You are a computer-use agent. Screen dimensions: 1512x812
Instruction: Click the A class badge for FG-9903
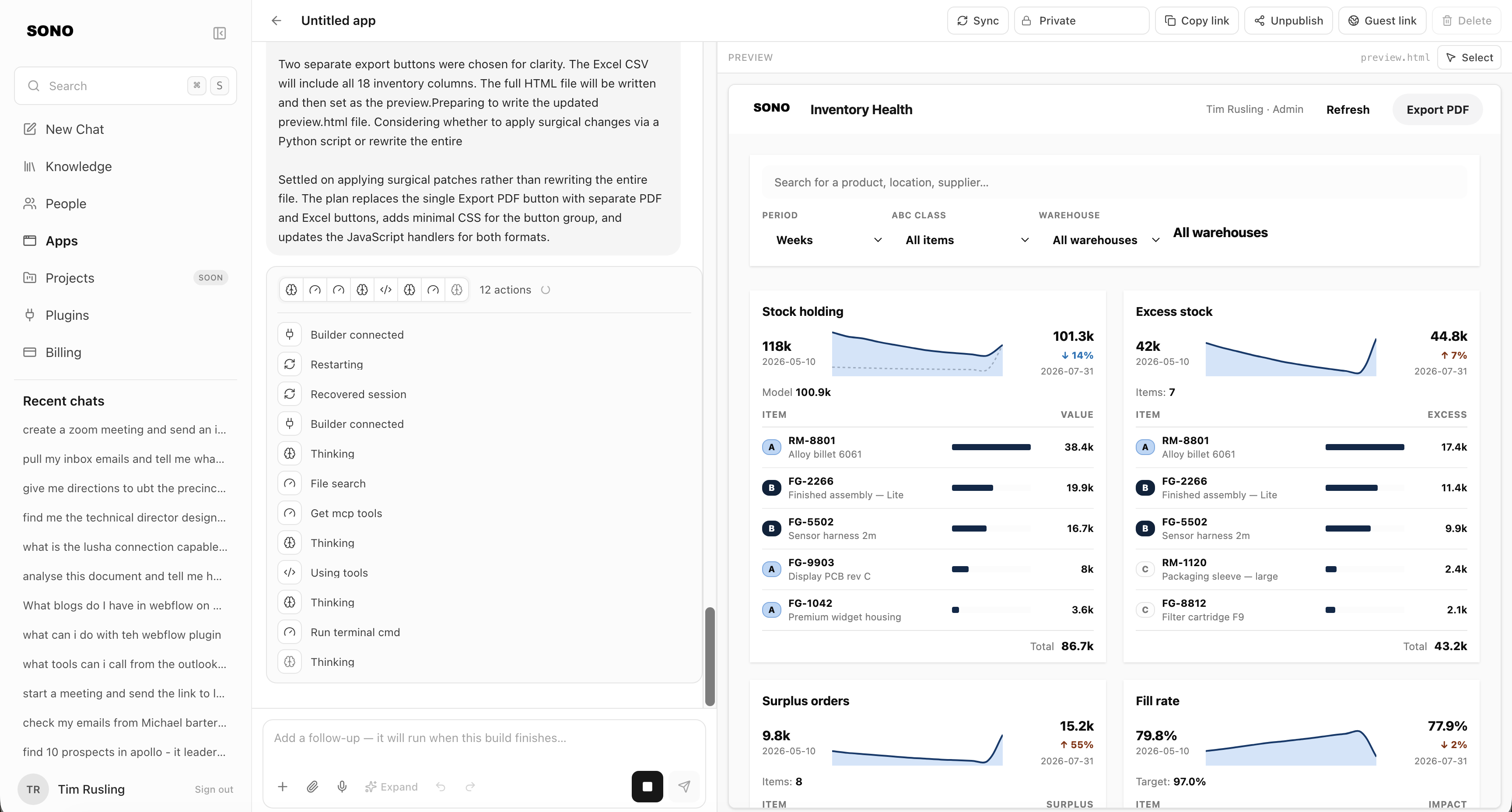pyautogui.click(x=771, y=569)
